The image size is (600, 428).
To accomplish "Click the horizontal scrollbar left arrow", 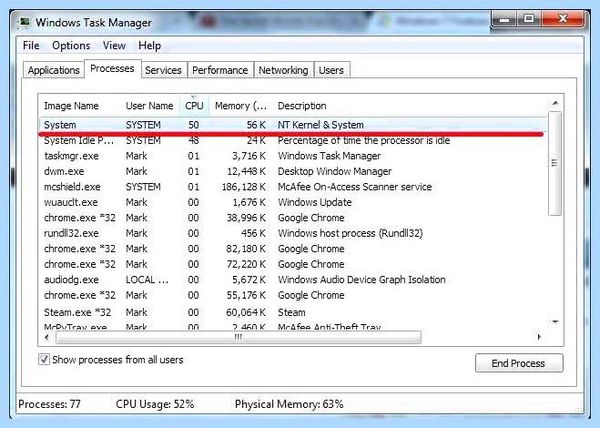I will [47, 337].
